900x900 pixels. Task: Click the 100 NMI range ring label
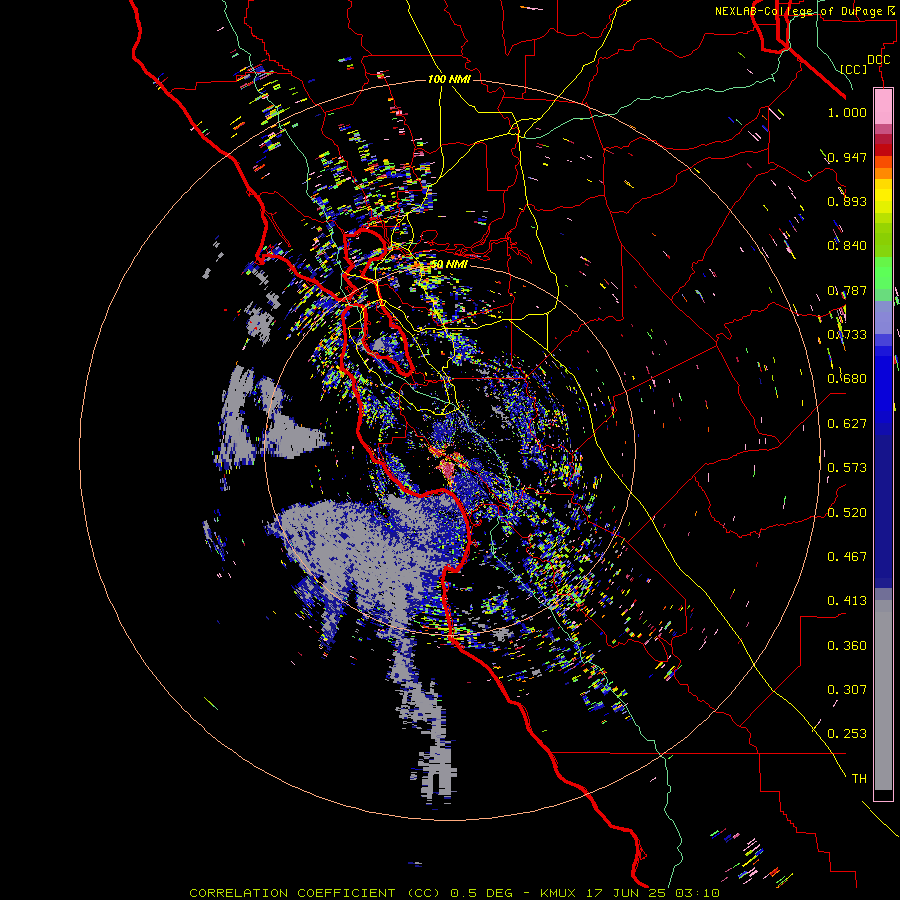(x=449, y=79)
